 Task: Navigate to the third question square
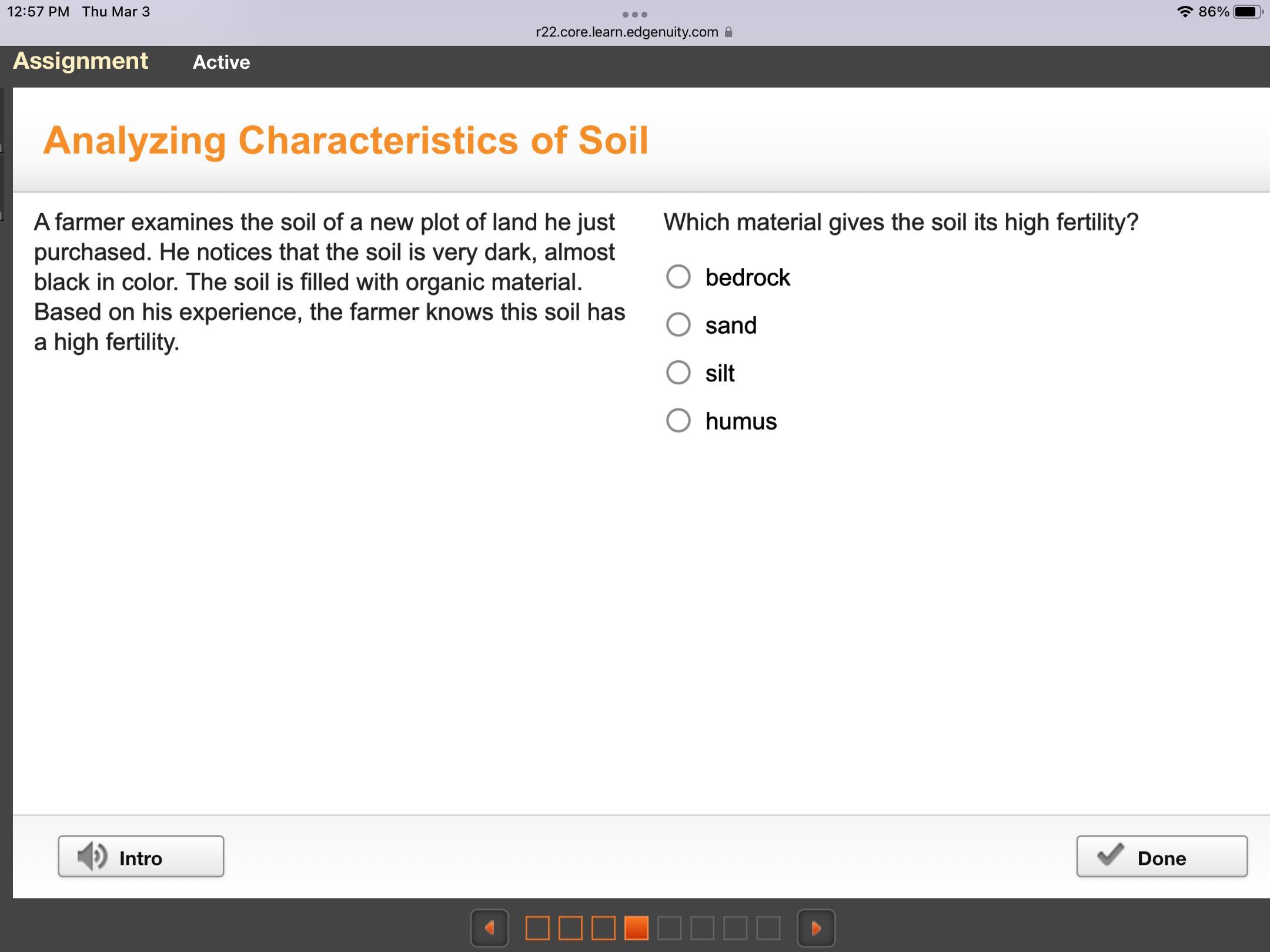603,928
